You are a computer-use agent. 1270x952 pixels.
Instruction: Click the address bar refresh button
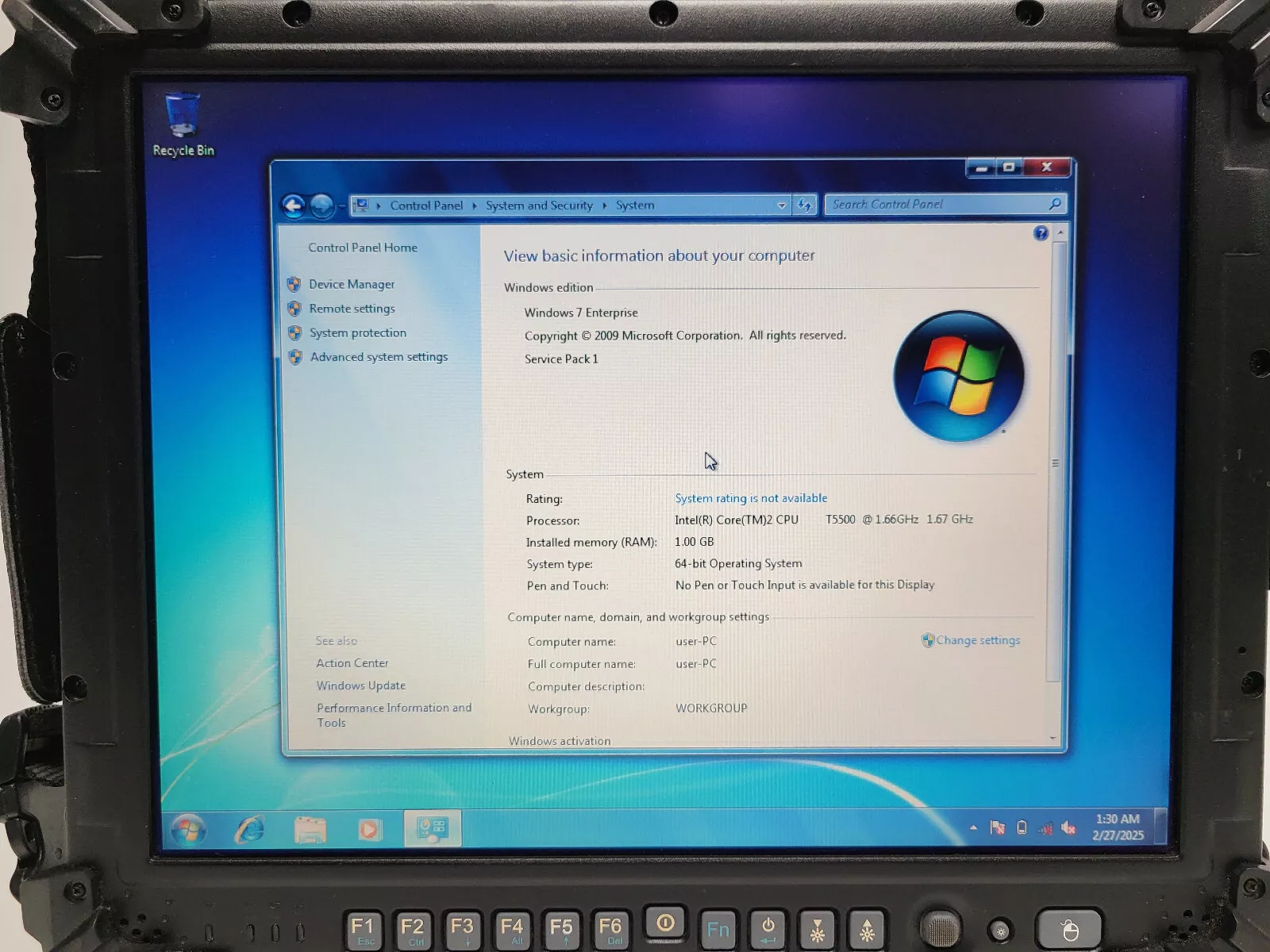point(804,205)
